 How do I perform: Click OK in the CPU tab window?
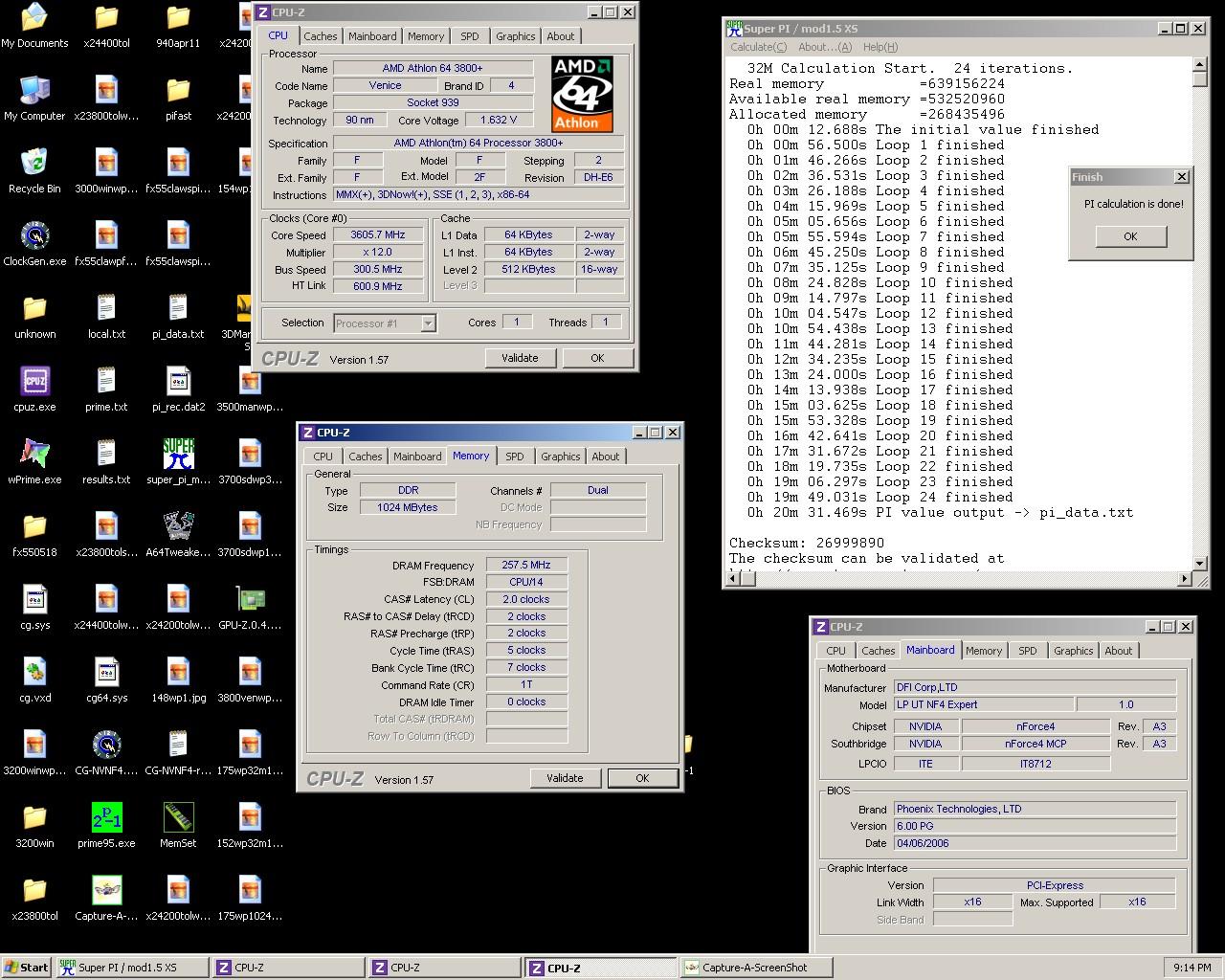coord(597,358)
